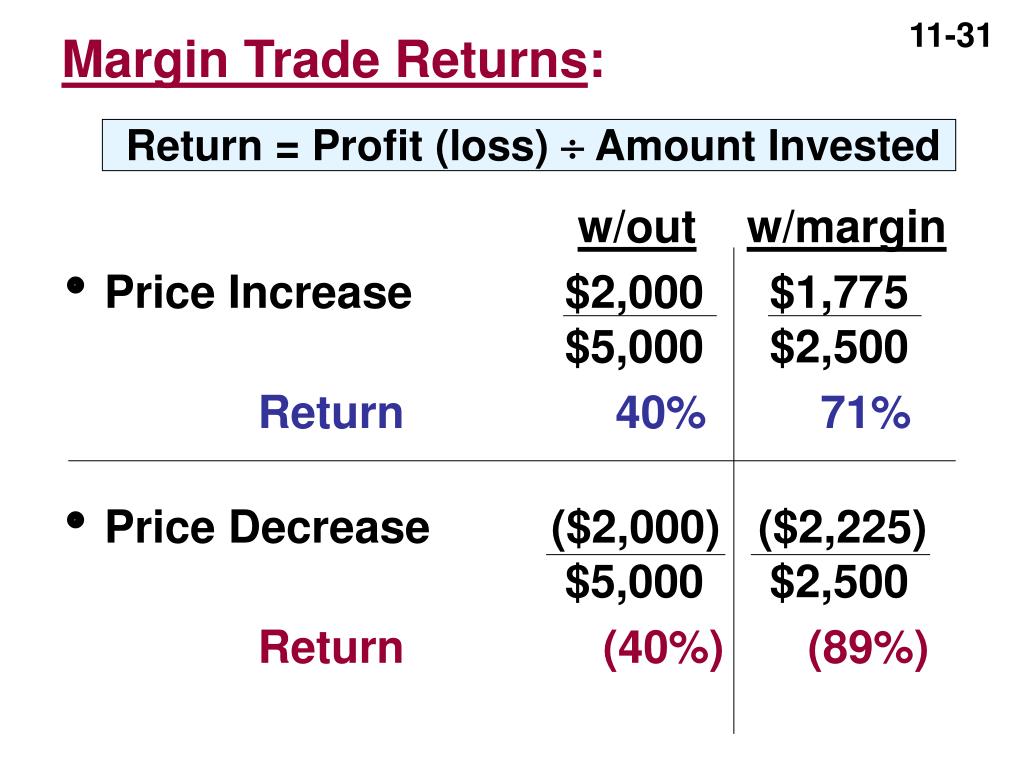
Task: Select the red Return label
Action: click(331, 648)
